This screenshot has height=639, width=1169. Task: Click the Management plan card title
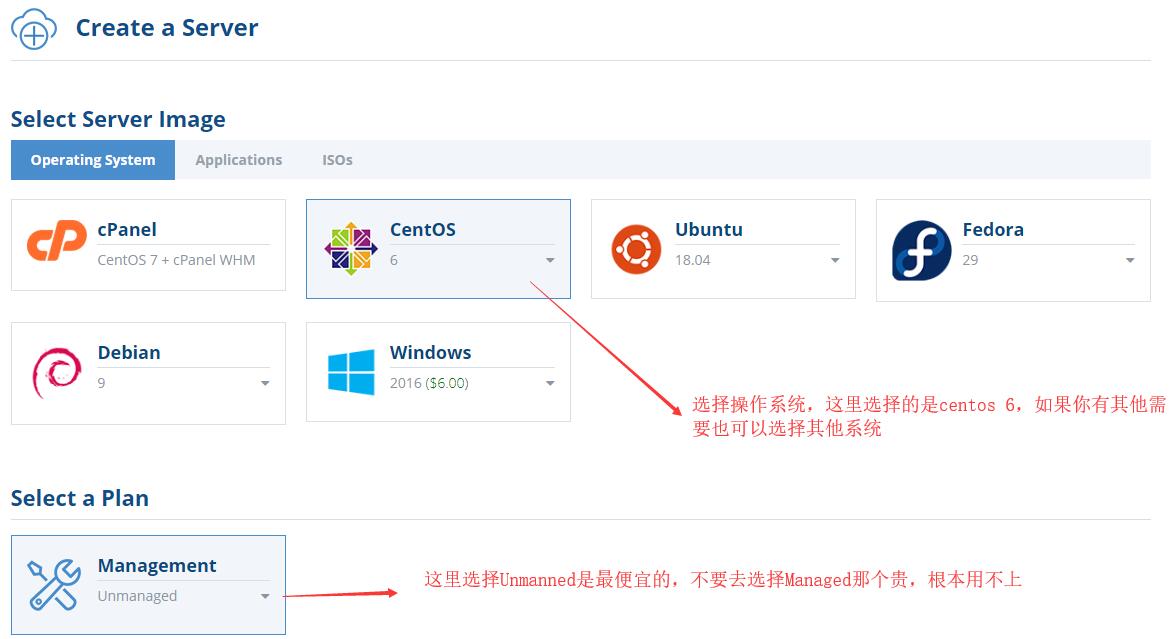click(157, 566)
